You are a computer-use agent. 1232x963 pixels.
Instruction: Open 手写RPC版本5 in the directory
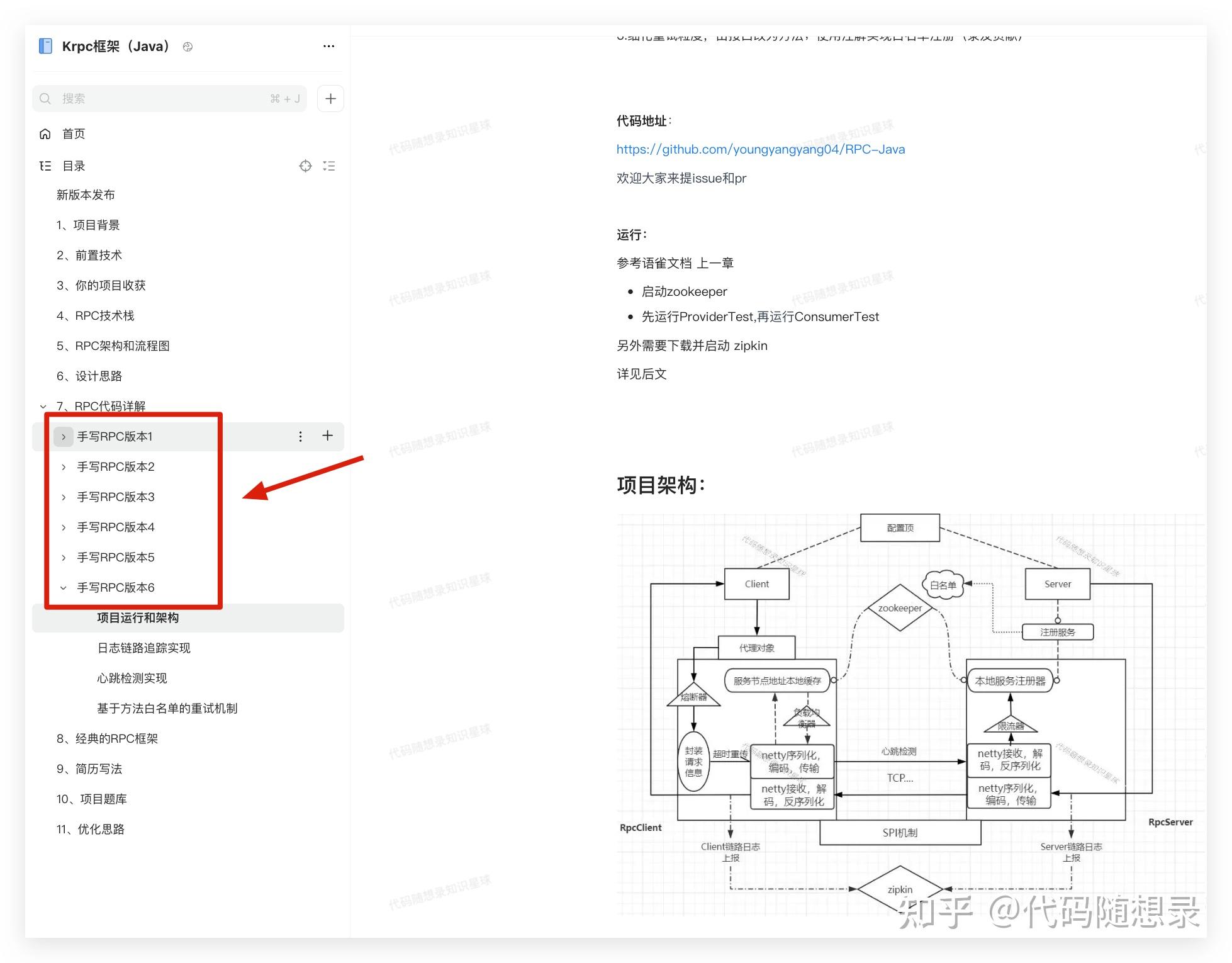click(x=115, y=557)
